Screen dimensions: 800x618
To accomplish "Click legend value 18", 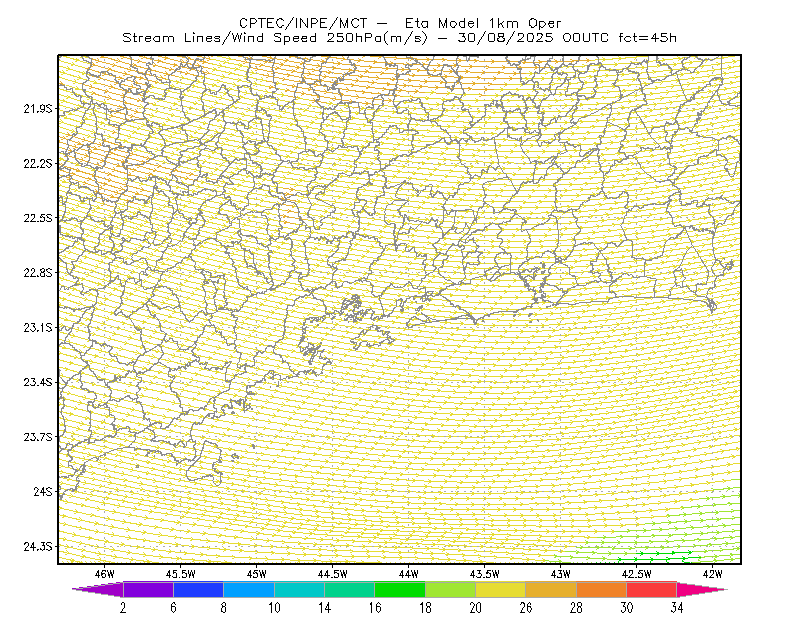I will 425,608.
